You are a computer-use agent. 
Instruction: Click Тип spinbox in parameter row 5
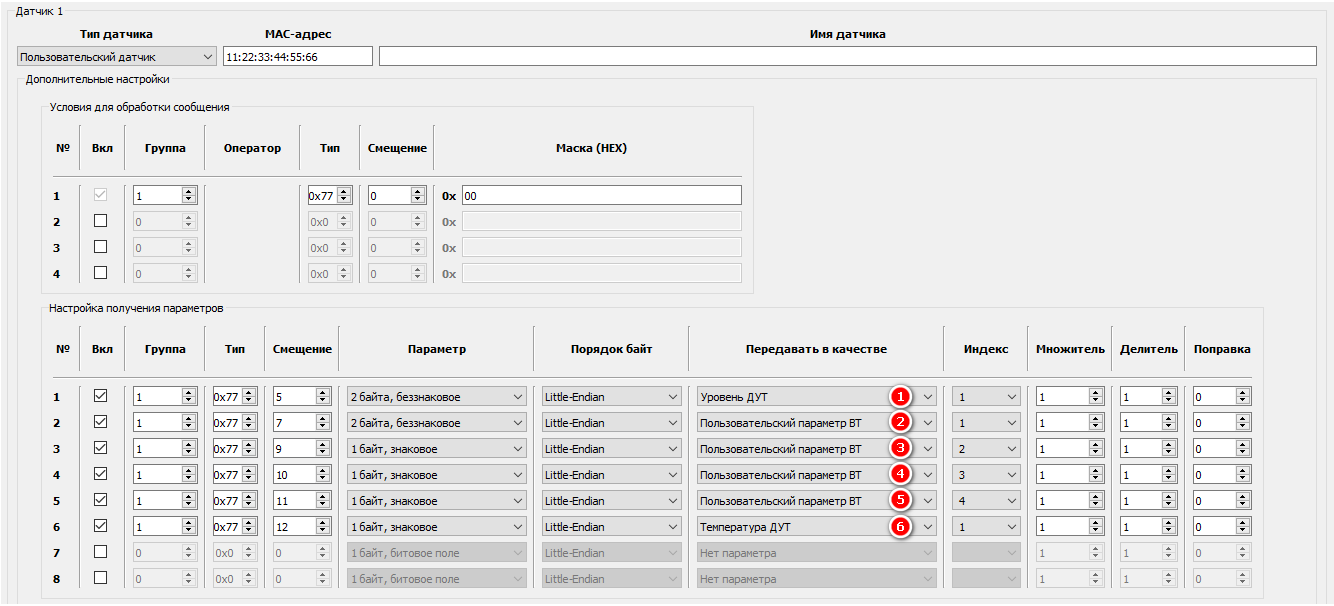coord(234,501)
